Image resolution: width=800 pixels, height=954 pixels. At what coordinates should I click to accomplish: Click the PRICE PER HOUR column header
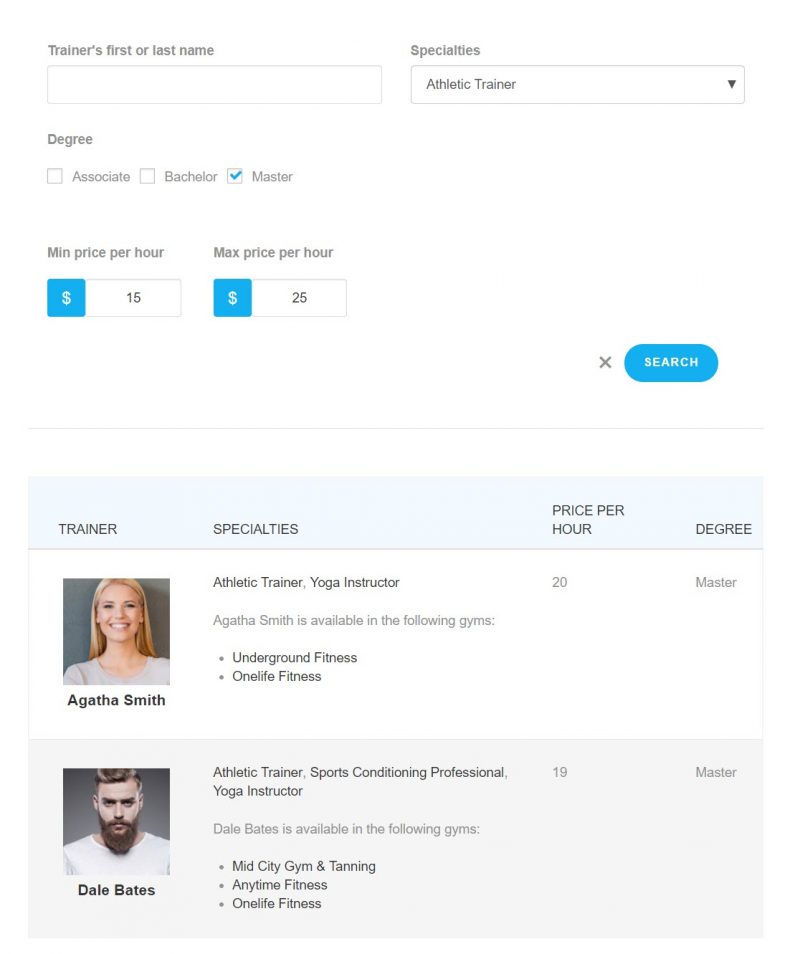coord(588,520)
